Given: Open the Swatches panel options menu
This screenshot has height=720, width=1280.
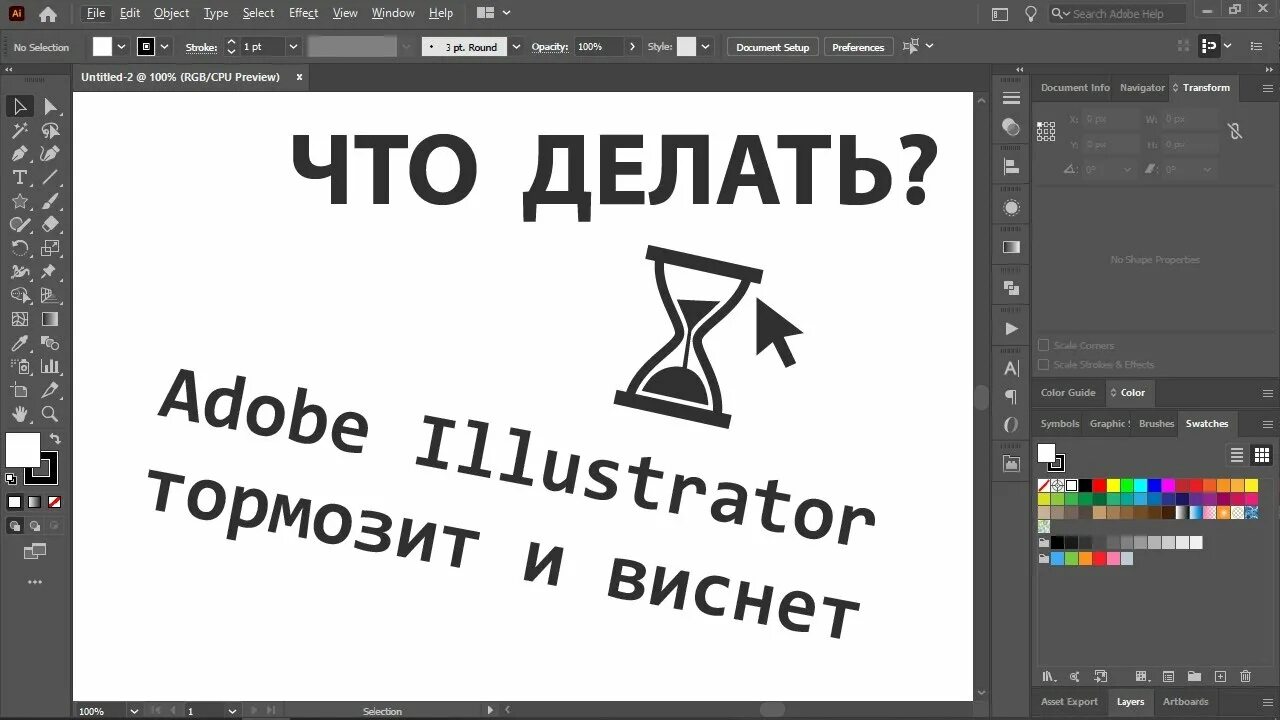Looking at the screenshot, I should pyautogui.click(x=1267, y=424).
